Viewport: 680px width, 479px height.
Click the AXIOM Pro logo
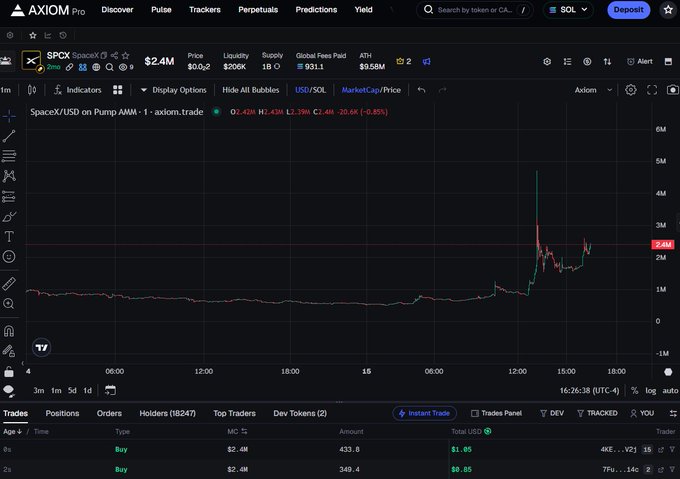point(48,10)
